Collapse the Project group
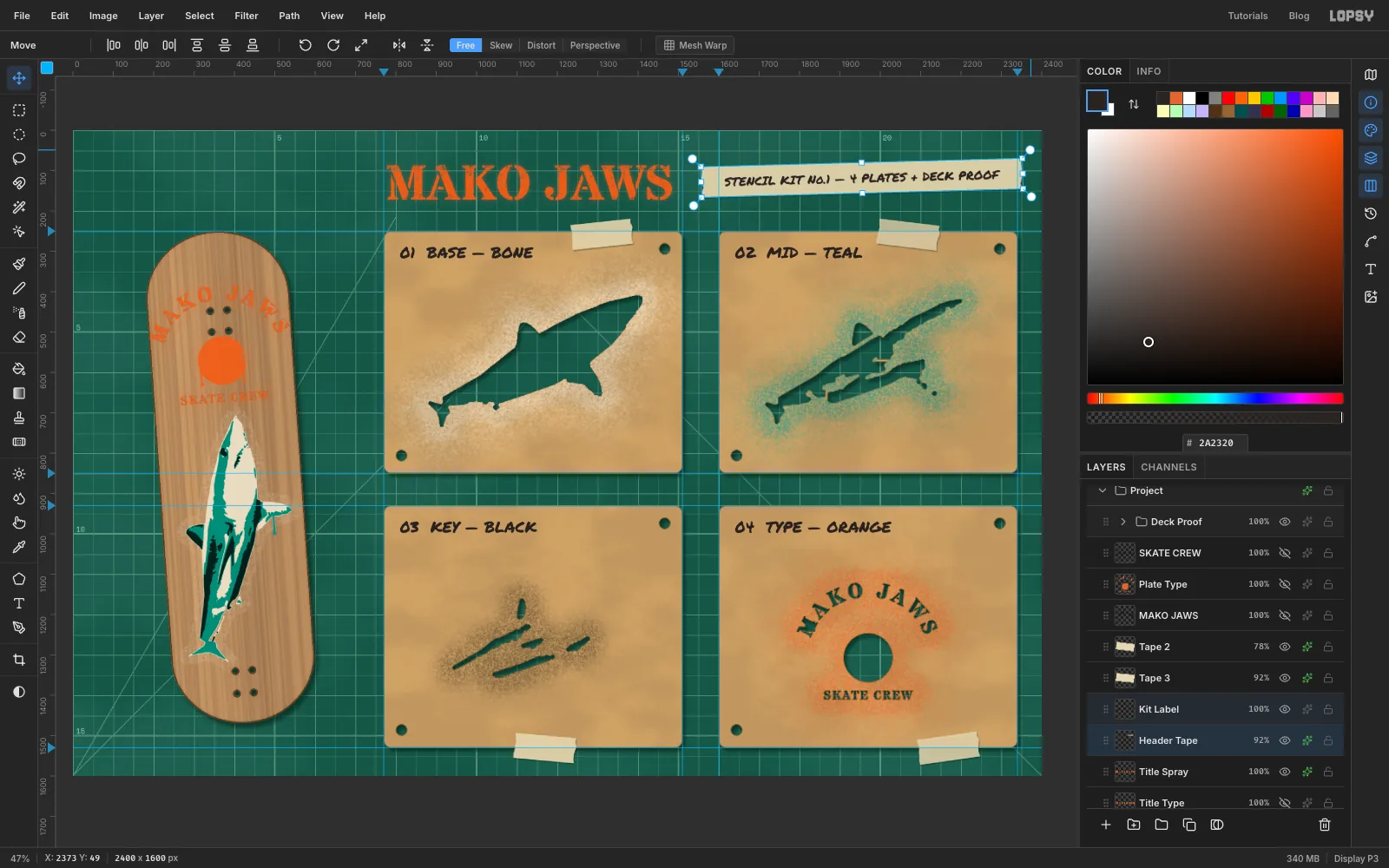The image size is (1389, 868). point(1103,490)
